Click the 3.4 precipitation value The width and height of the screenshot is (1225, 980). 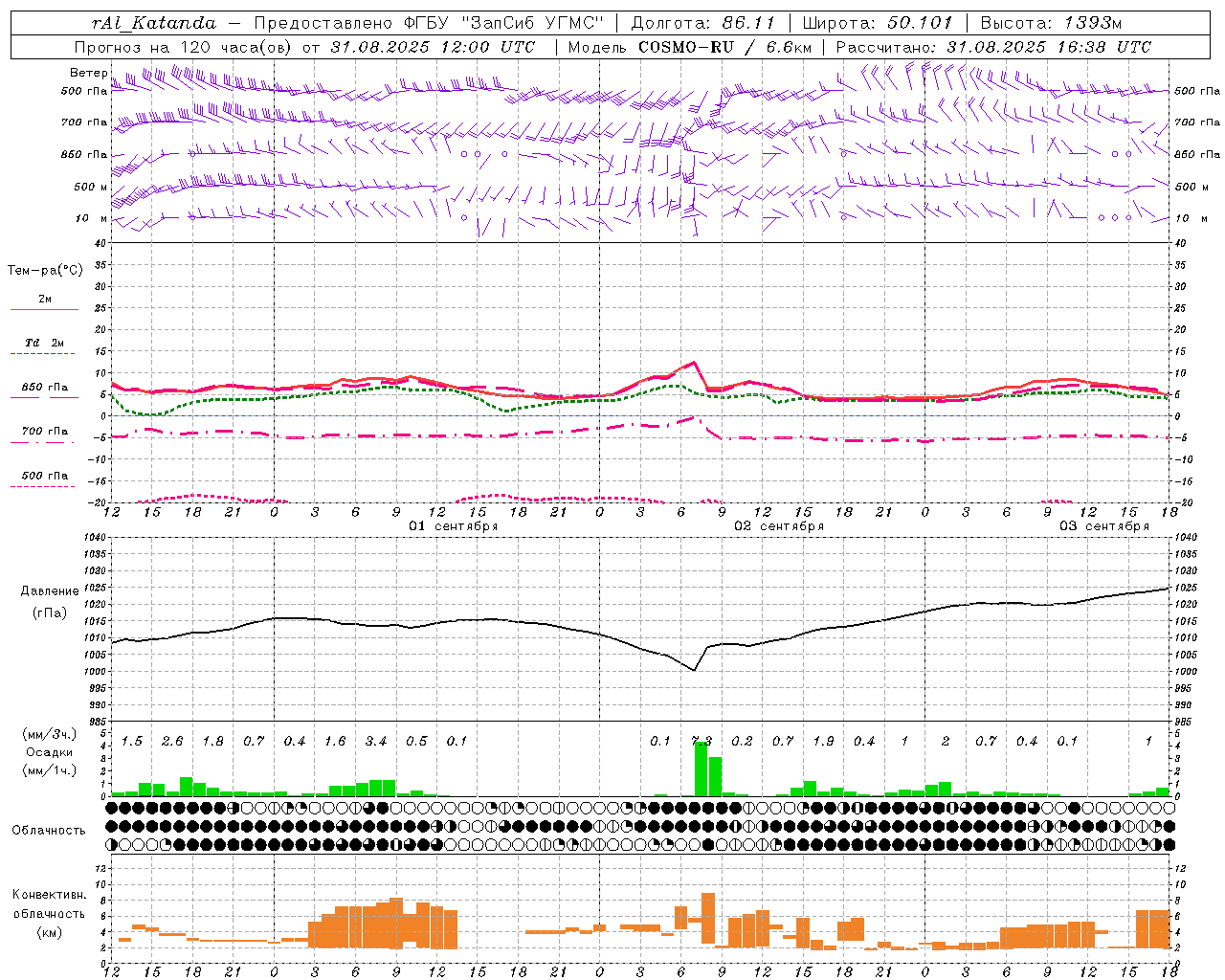tap(376, 742)
